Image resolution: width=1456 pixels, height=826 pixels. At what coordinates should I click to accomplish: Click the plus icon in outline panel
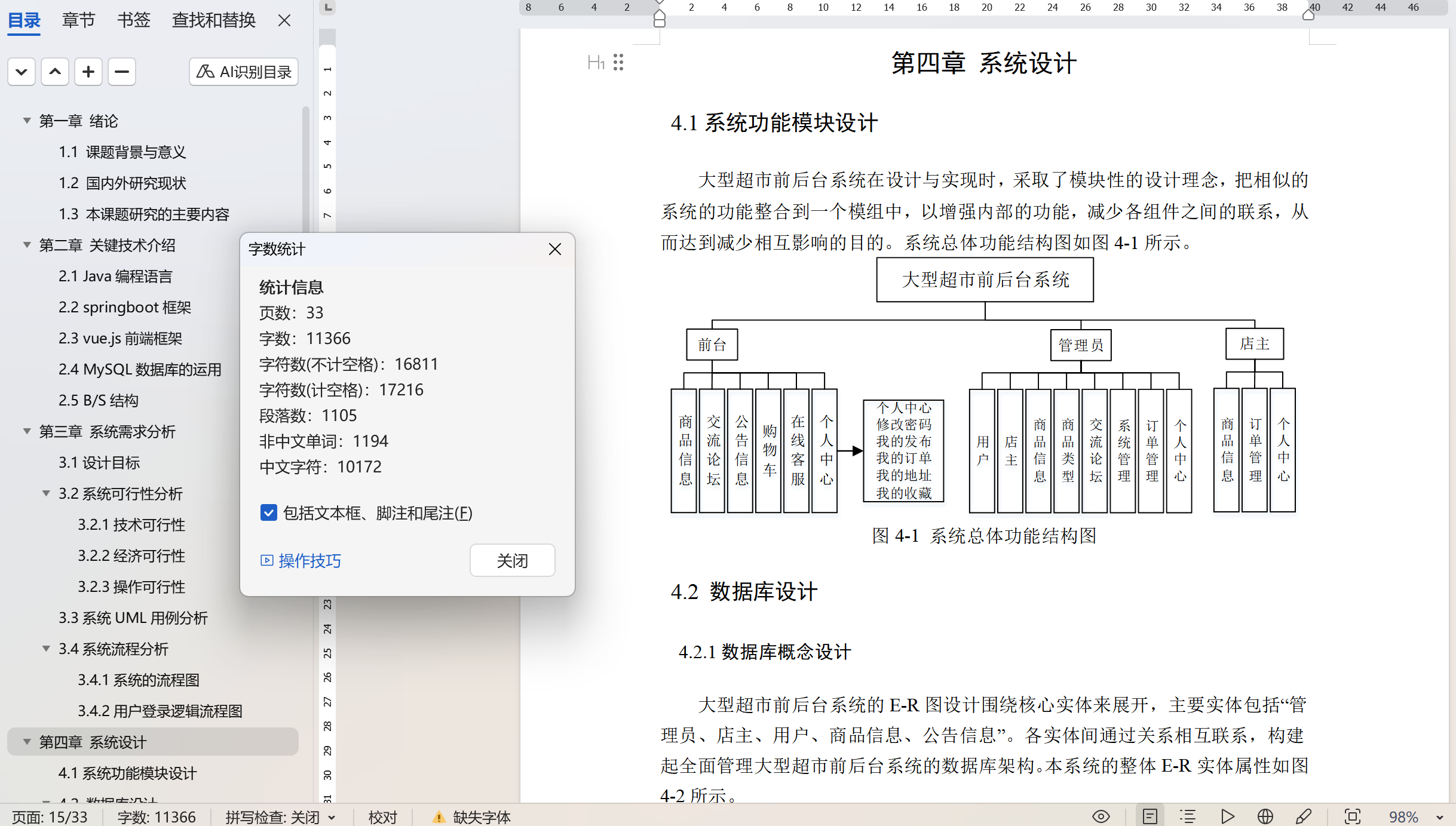[x=88, y=72]
